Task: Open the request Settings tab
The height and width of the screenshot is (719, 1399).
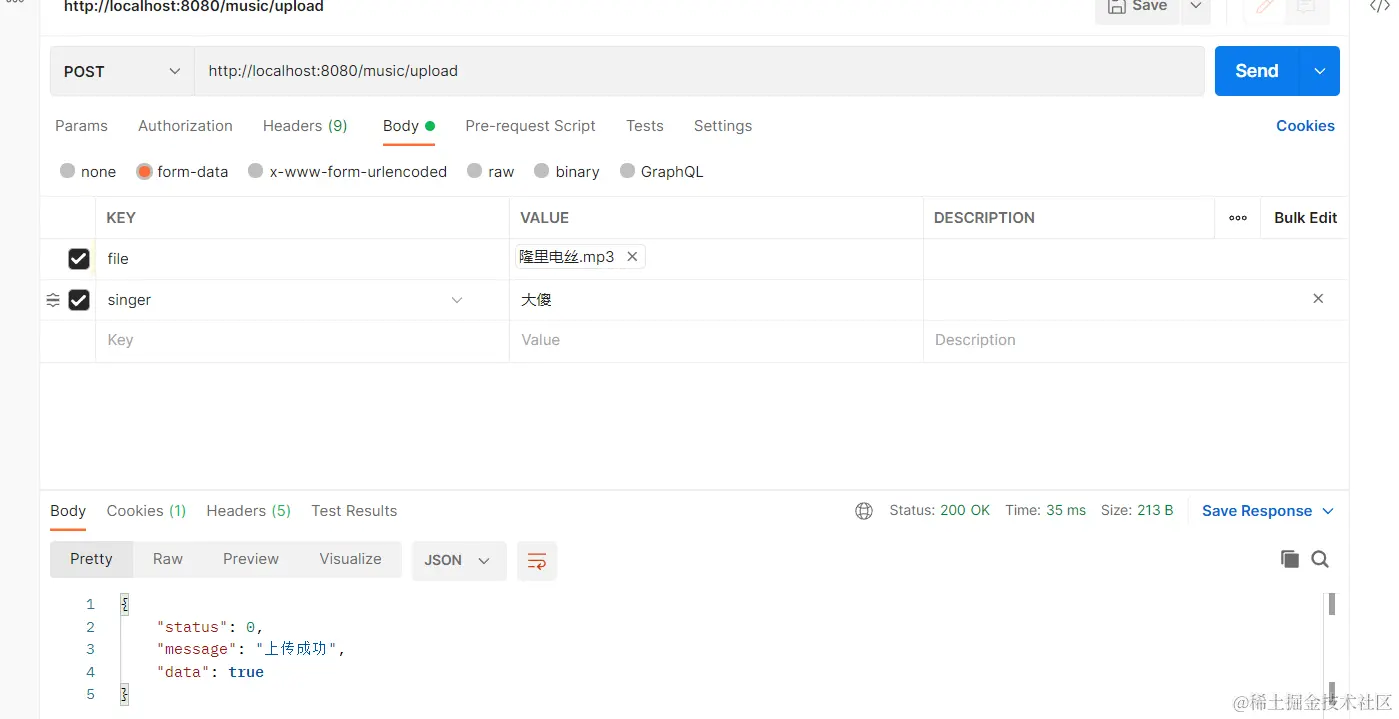Action: 723,126
